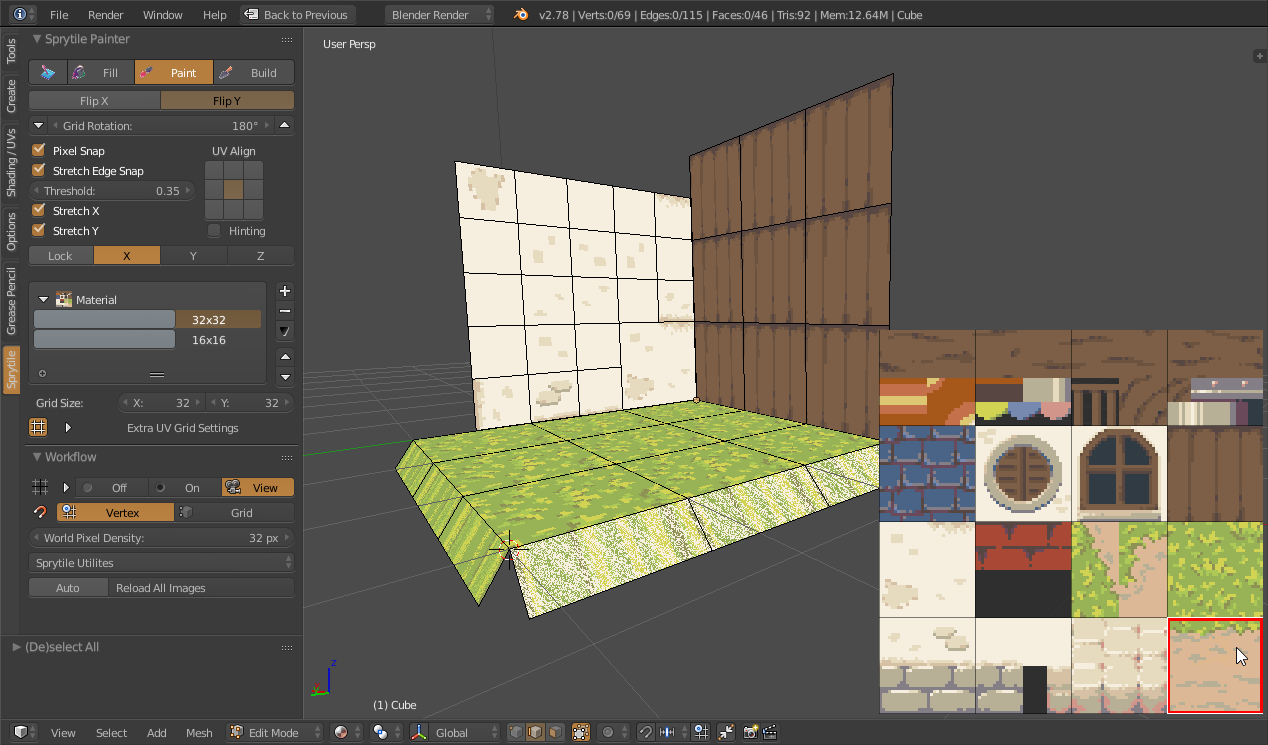Open the viewport shading sphere selector
The height and width of the screenshot is (745, 1268).
(x=346, y=732)
